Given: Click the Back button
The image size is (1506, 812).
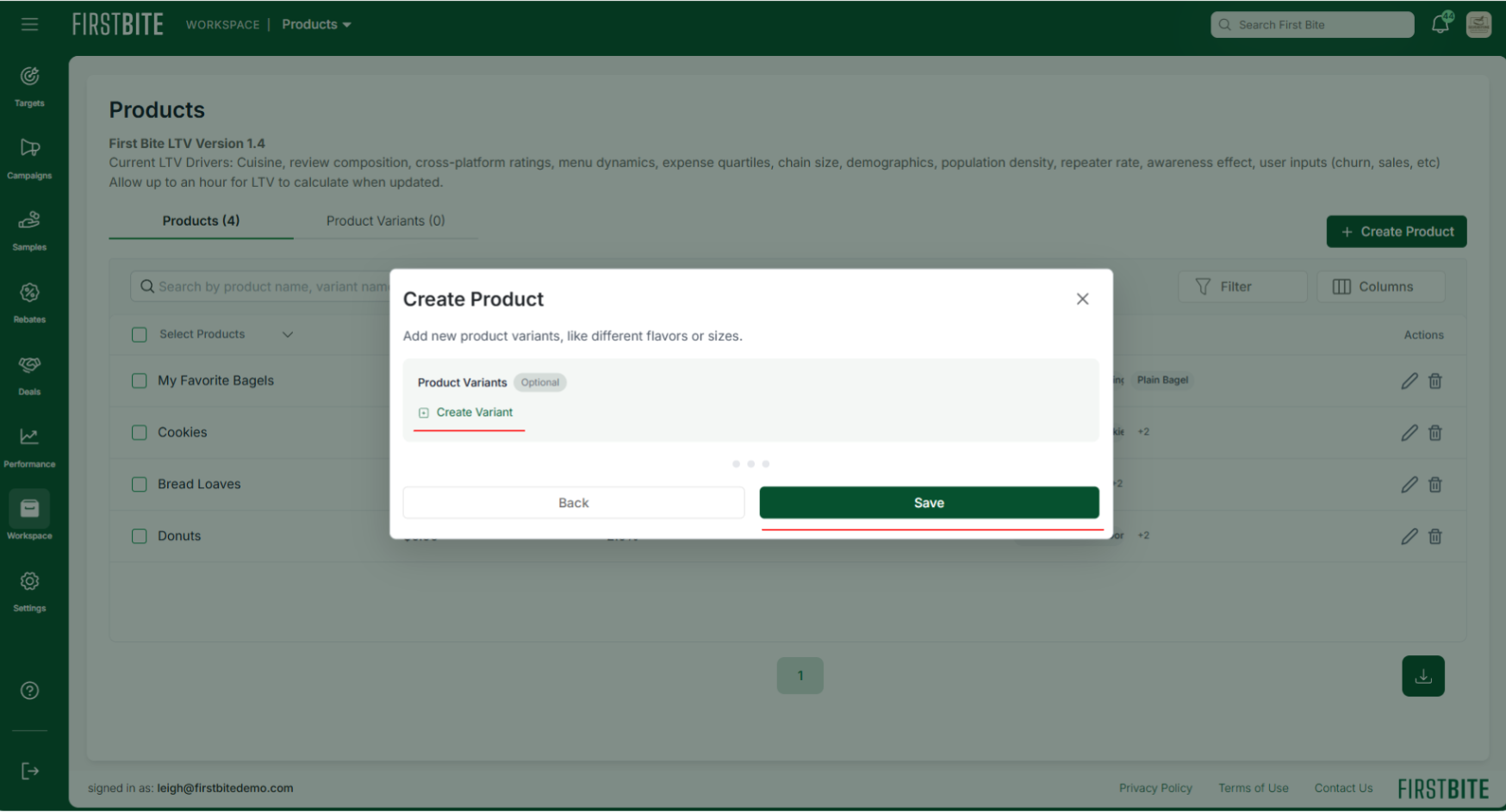Looking at the screenshot, I should (574, 503).
